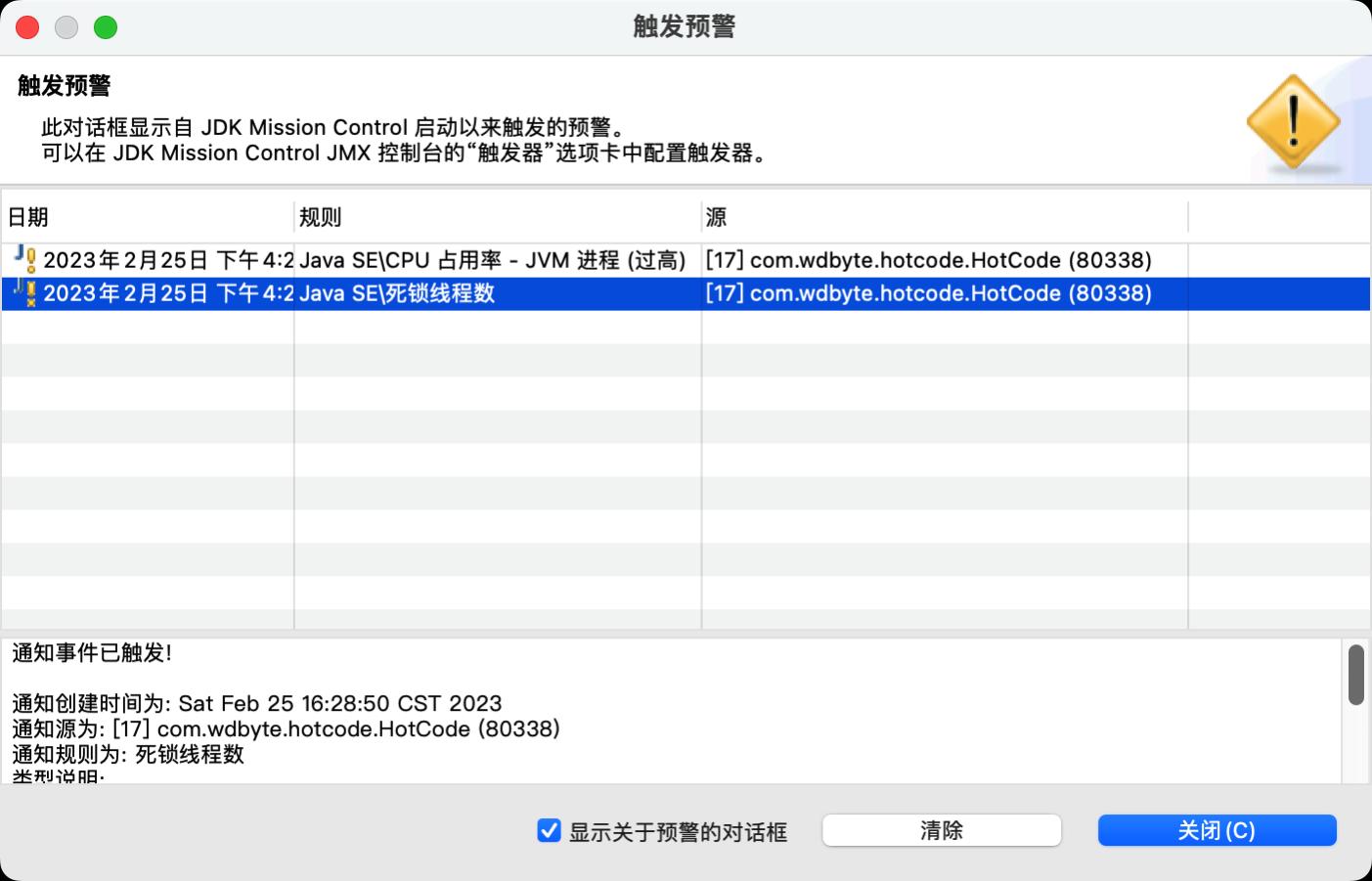Image resolution: width=1372 pixels, height=881 pixels.
Task: Select the Java SE\CPU 占用率 rule cell
Action: click(x=493, y=260)
